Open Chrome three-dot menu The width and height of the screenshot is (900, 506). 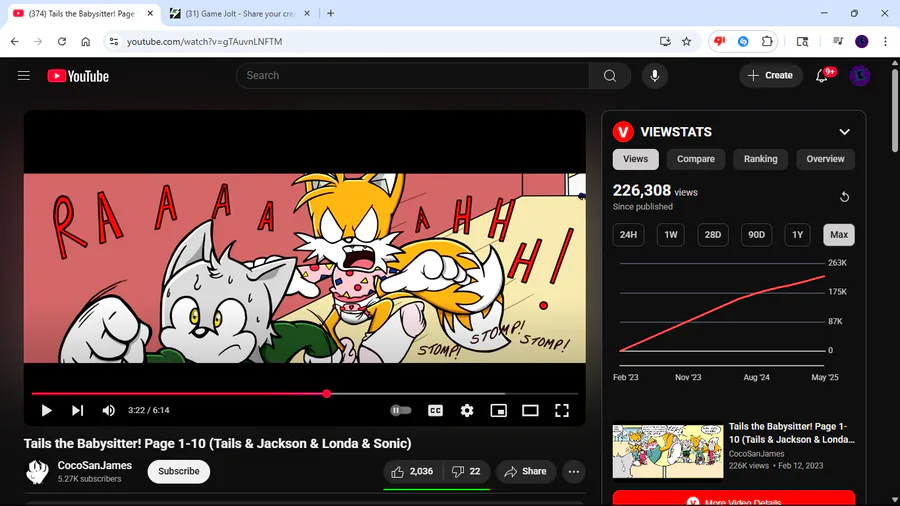(885, 41)
